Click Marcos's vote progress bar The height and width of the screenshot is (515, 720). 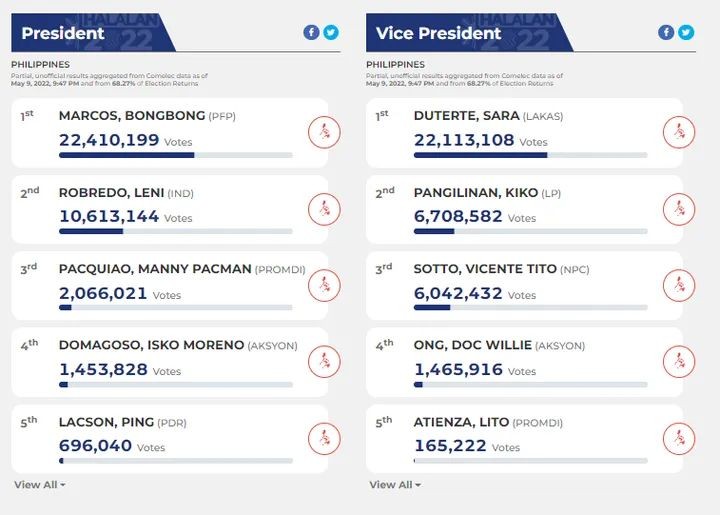click(176, 155)
